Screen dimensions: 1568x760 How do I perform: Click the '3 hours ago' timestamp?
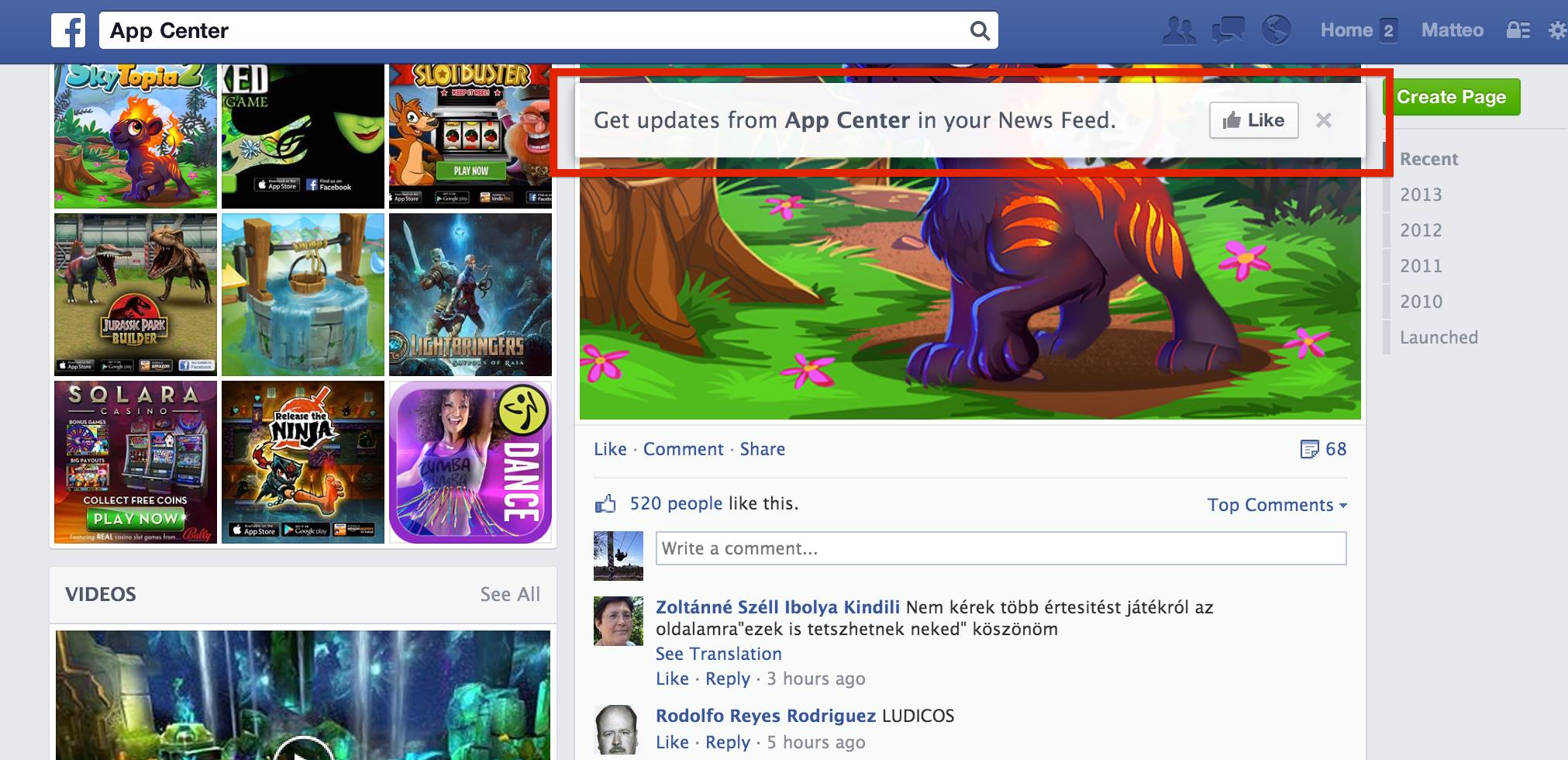coord(816,679)
